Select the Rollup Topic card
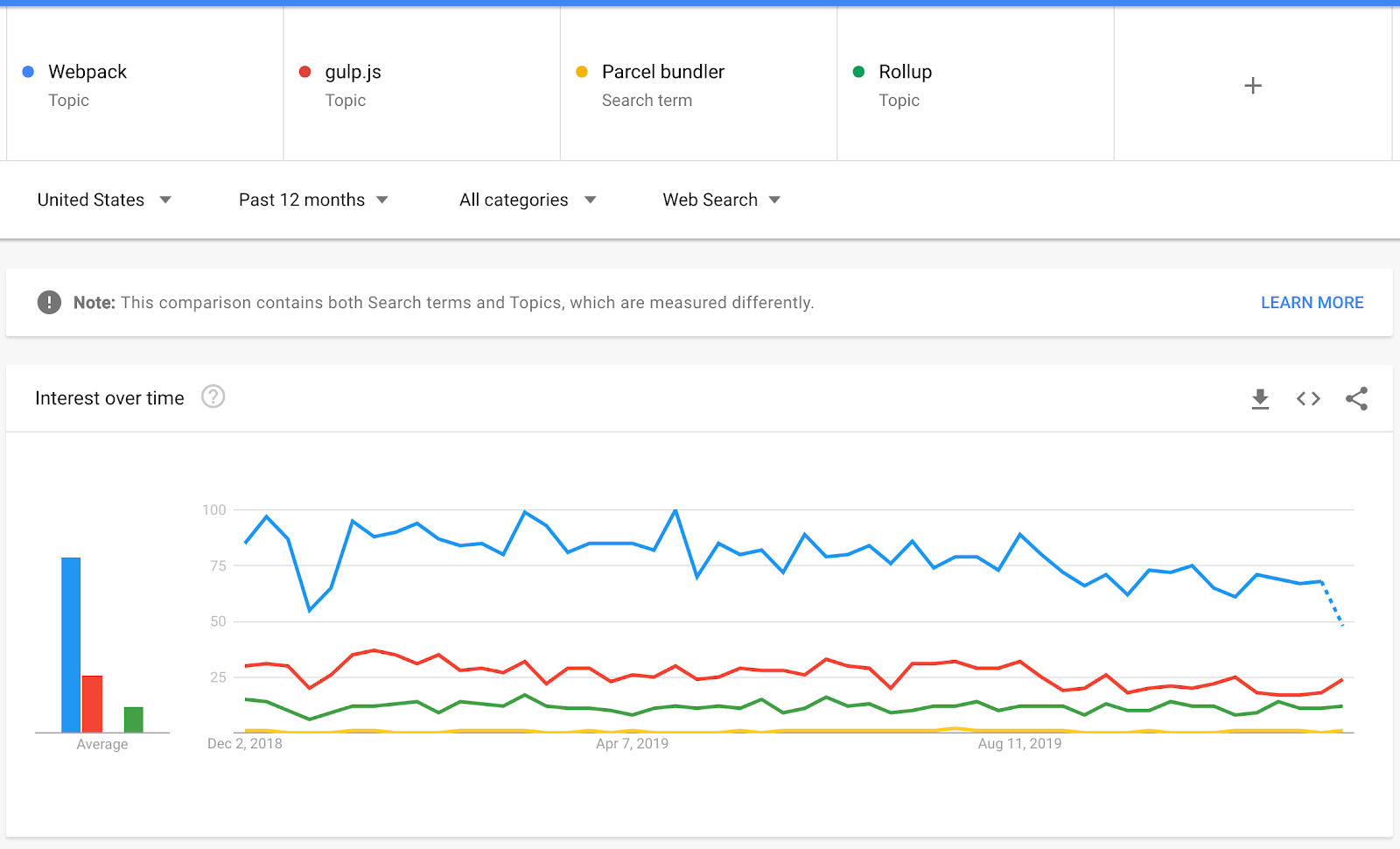This screenshot has height=849, width=1400. 976,84
